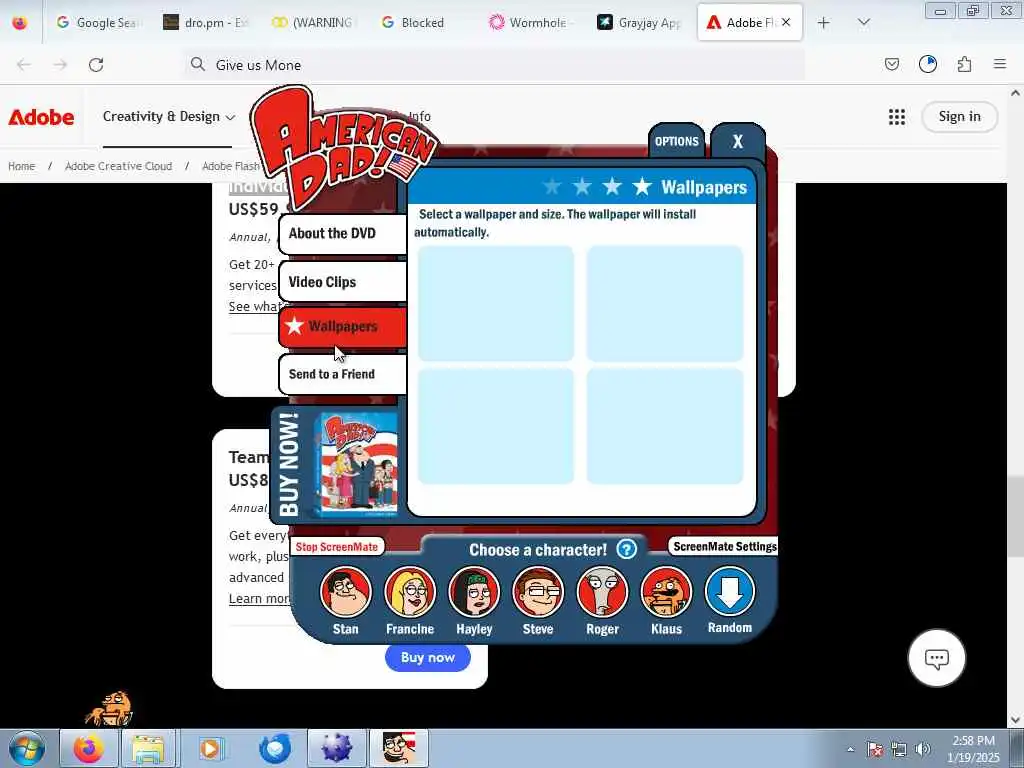Switch to the Google Search tab

(98, 23)
